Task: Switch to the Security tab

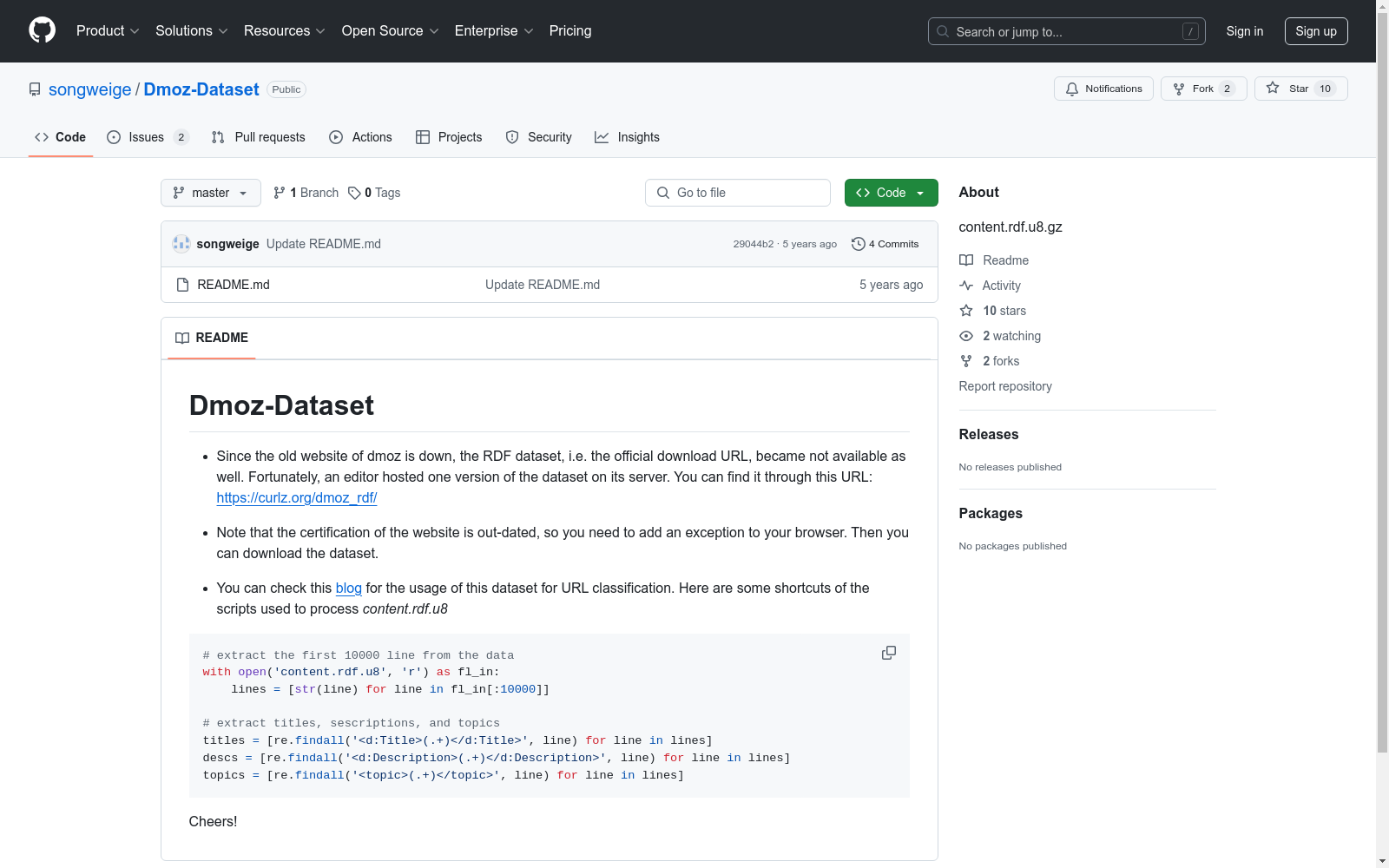Action: pyautogui.click(x=539, y=137)
